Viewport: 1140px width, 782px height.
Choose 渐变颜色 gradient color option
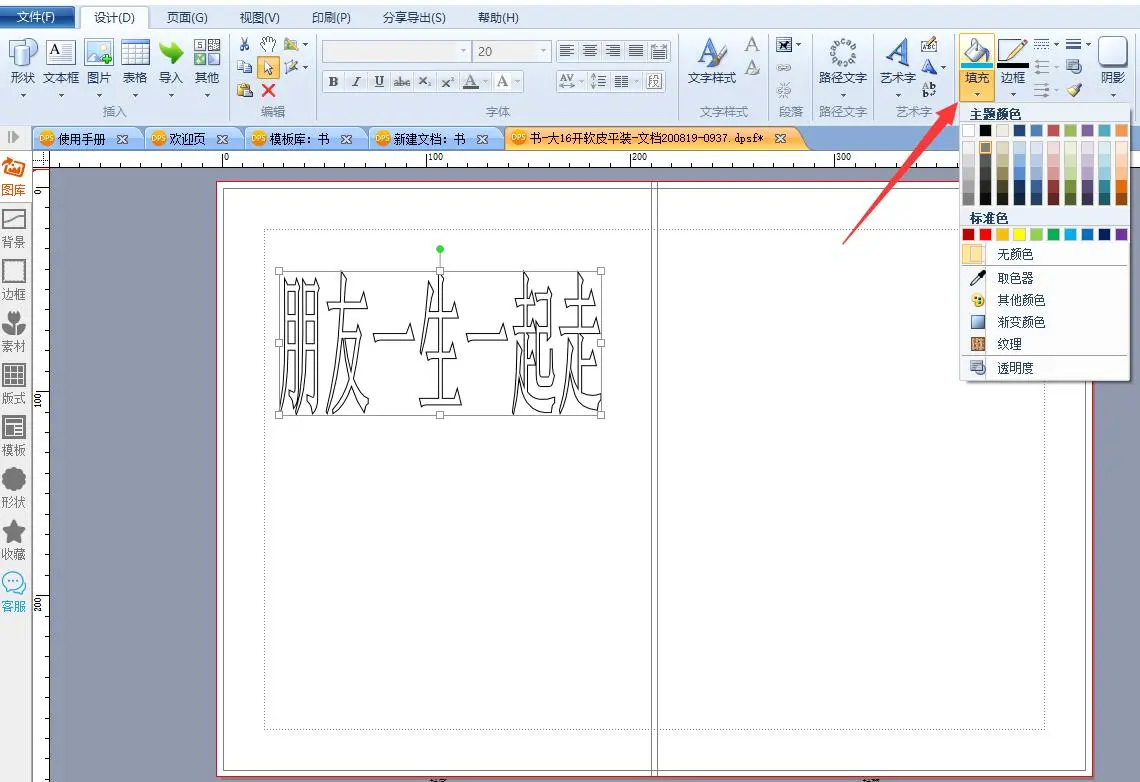[1020, 322]
